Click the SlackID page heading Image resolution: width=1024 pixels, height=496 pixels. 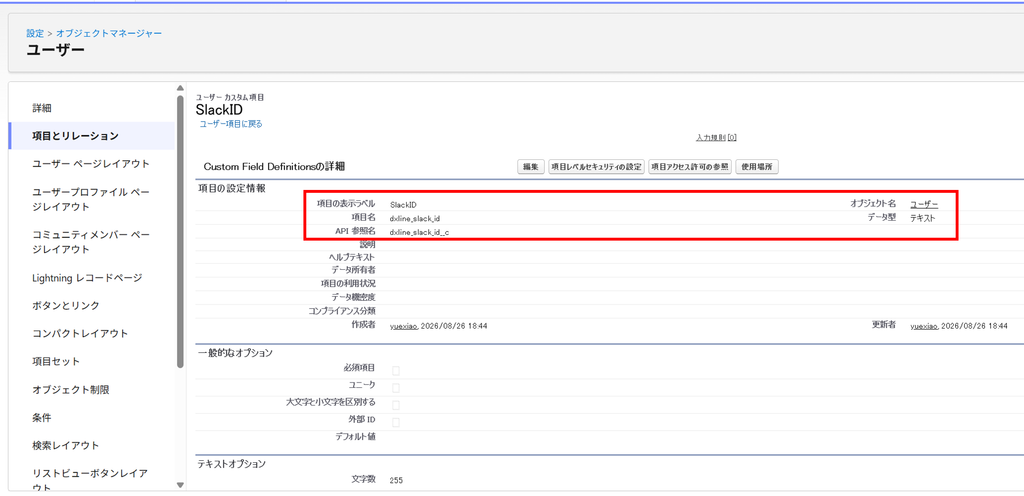click(x=219, y=110)
